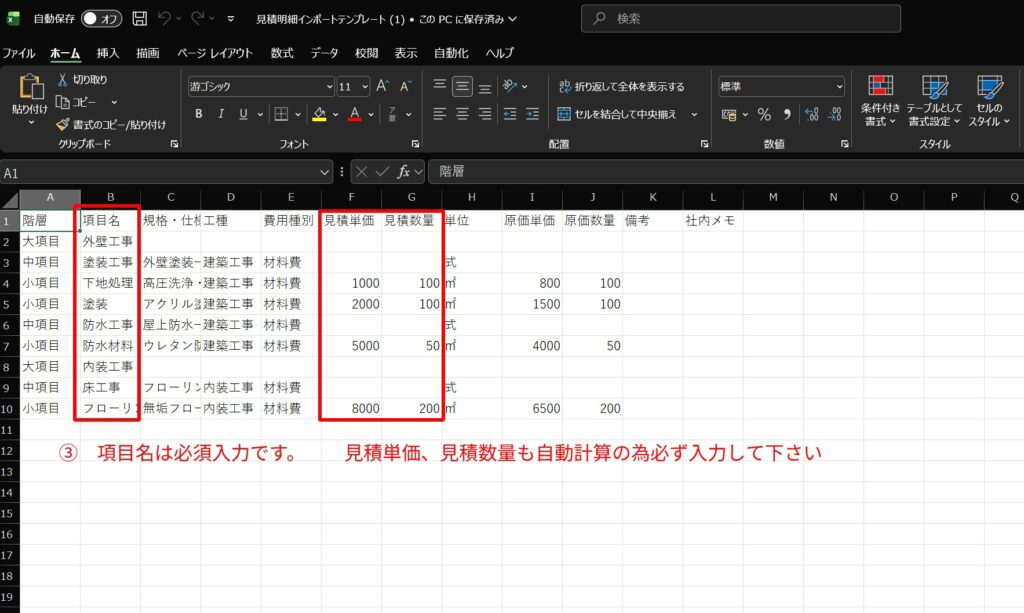Toggle wrap text (折り返して全体を表示する)
The width and height of the screenshot is (1024, 613).
point(621,87)
